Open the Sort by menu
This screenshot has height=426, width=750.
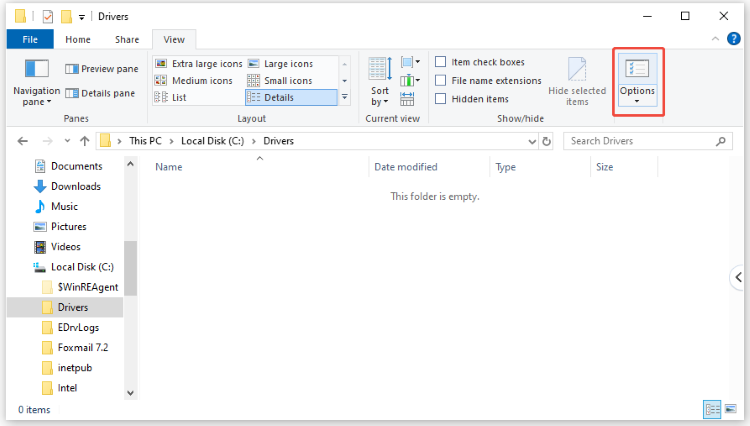(380, 82)
